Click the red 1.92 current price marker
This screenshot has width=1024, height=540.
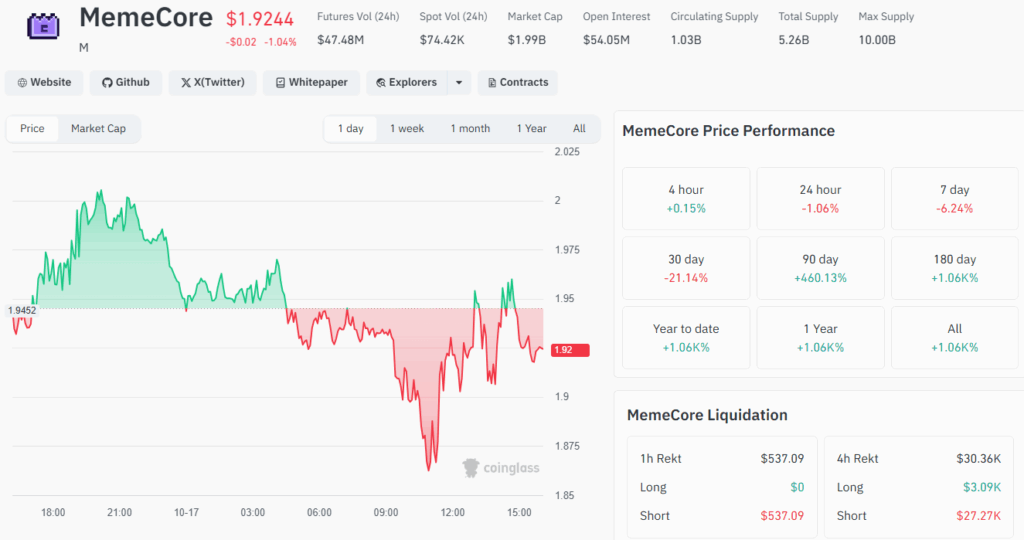coord(570,350)
